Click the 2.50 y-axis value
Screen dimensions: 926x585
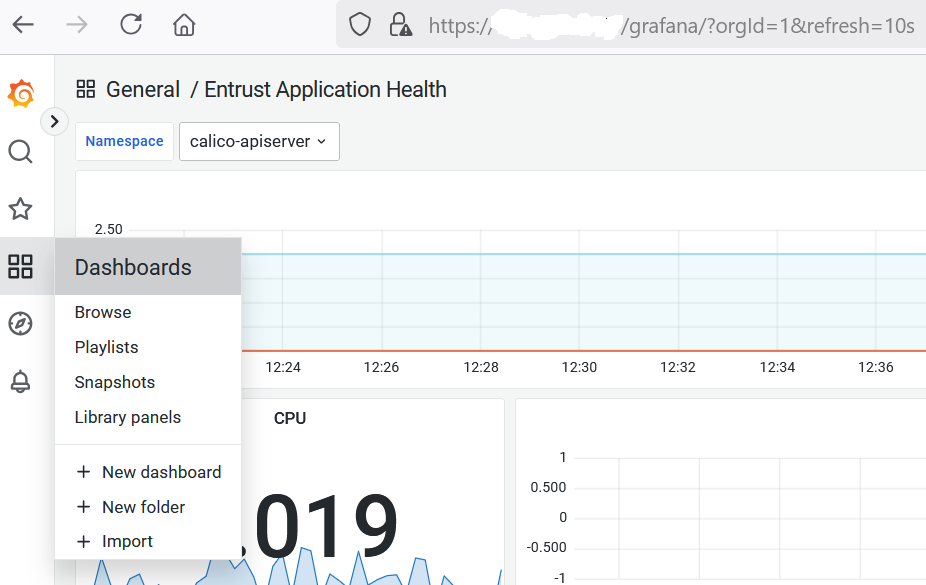point(109,229)
